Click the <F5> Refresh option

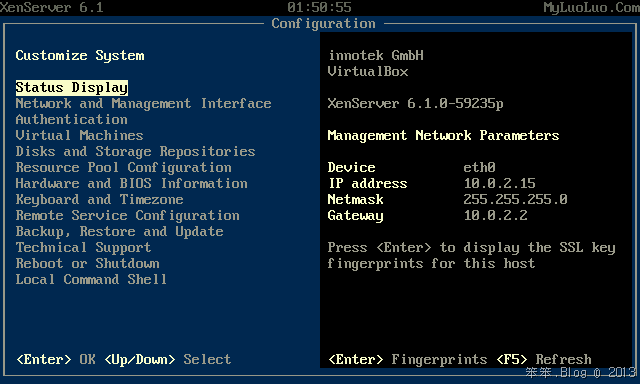tap(544, 360)
